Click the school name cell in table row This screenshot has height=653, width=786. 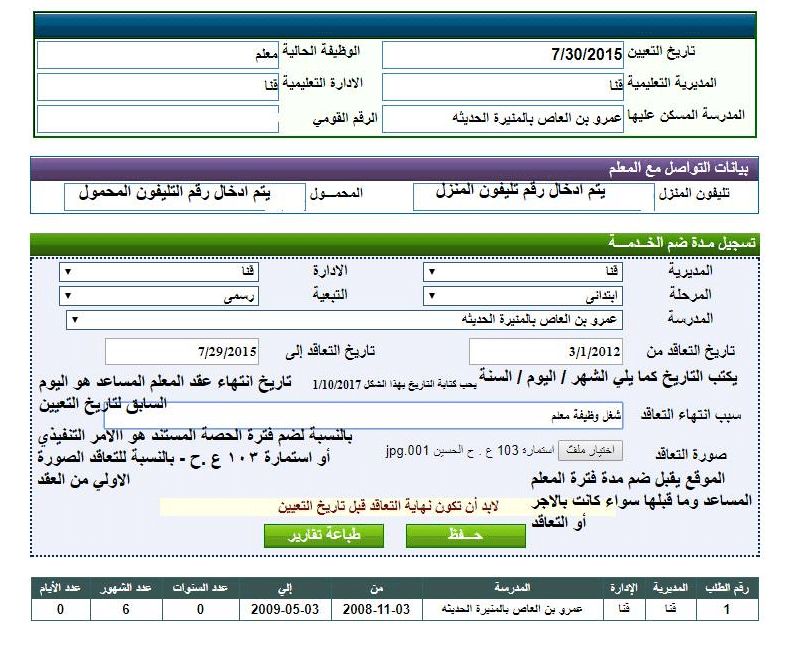tap(512, 609)
